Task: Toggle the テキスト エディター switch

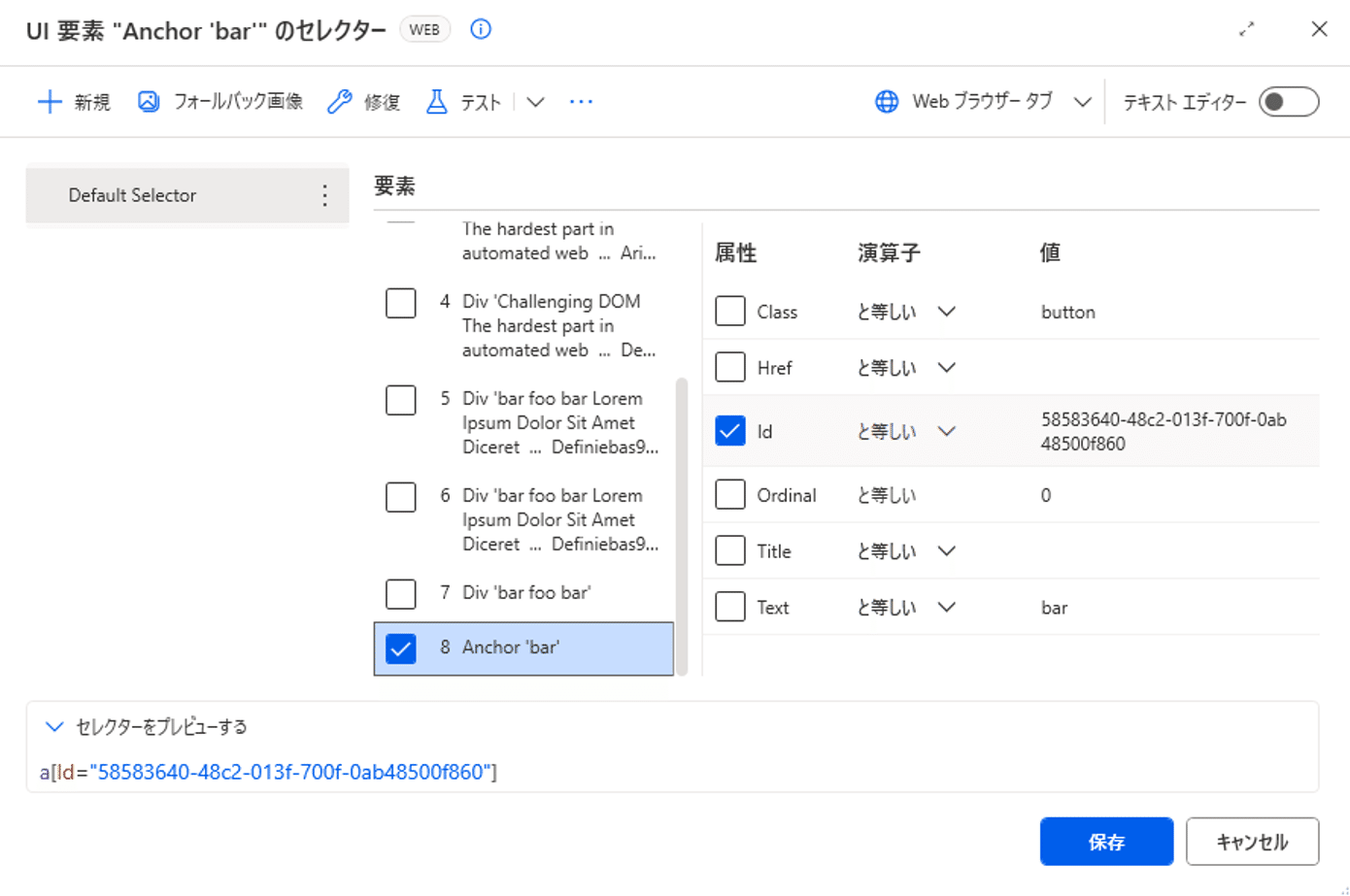Action: click(1289, 102)
